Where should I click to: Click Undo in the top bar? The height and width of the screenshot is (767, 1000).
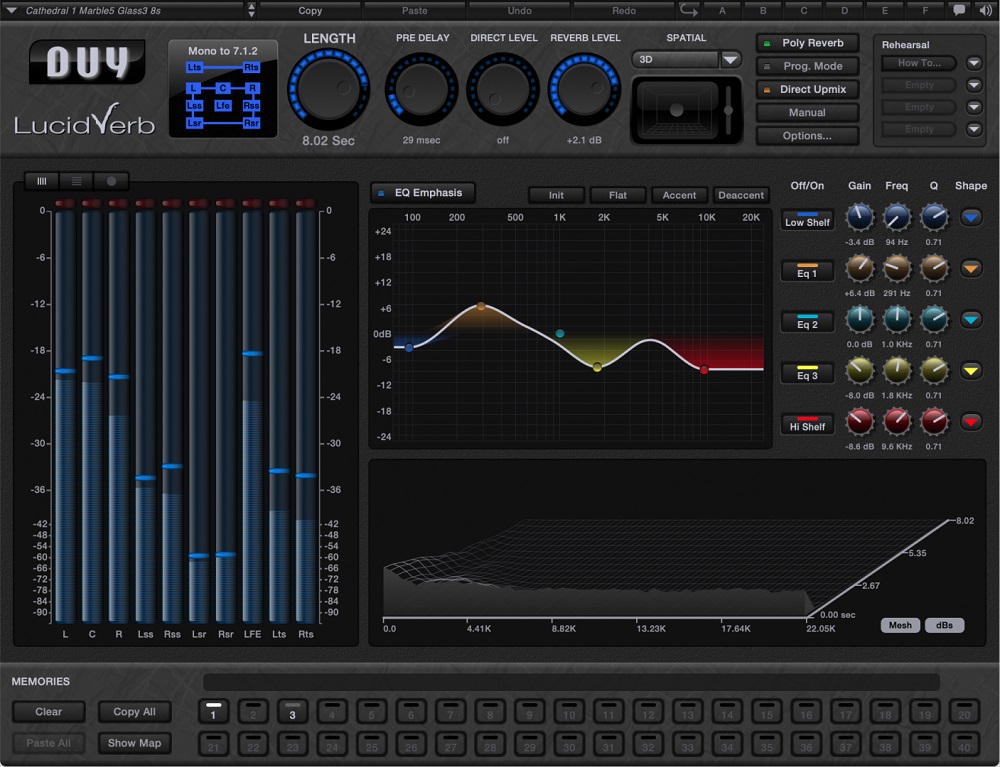tap(519, 10)
